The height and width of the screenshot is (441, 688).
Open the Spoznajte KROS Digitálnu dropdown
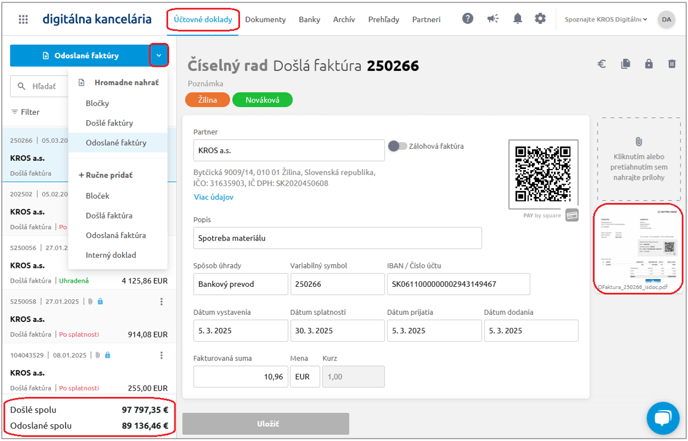[x=606, y=19]
